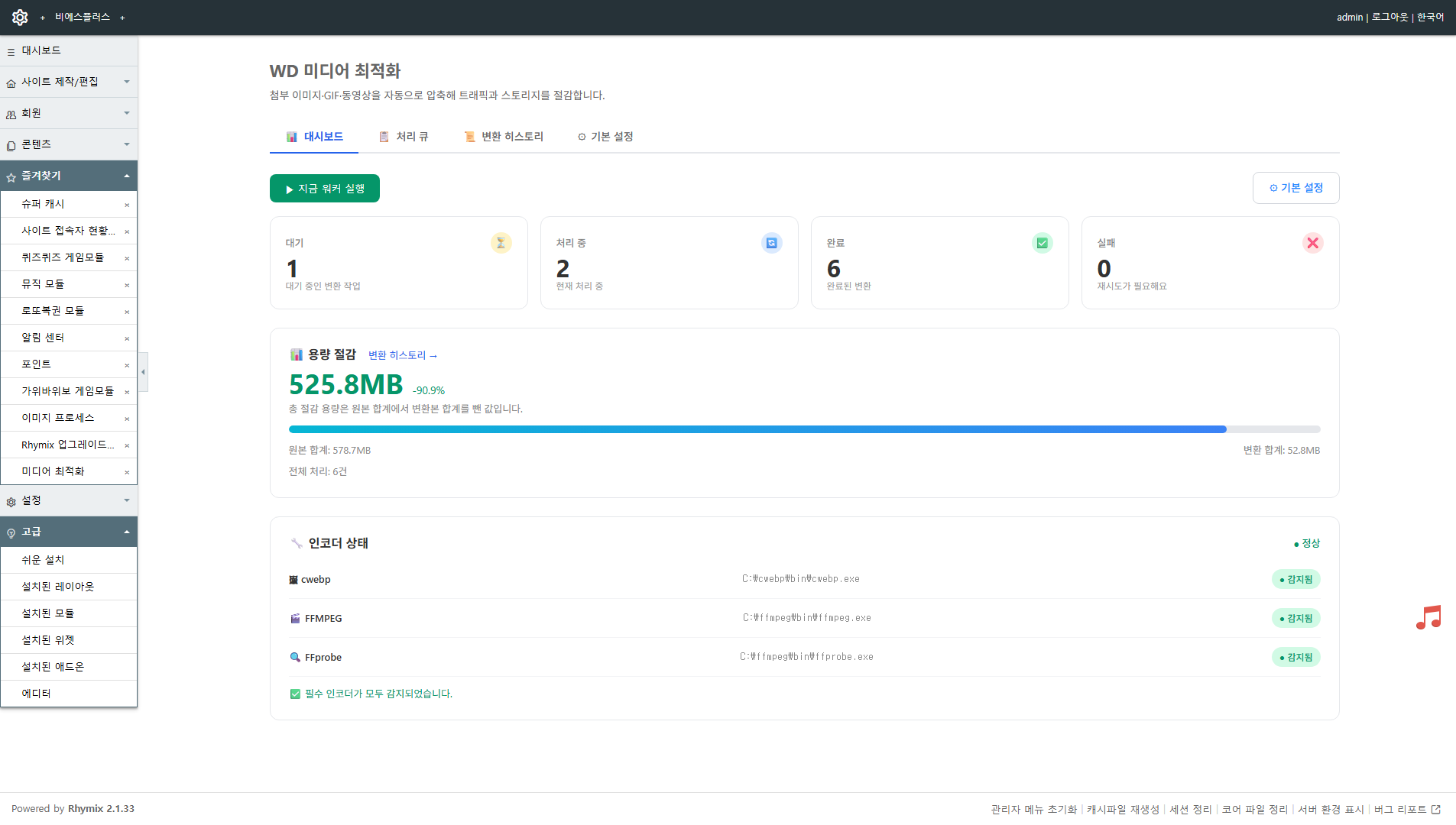
Task: Click 세션 정리 in footer
Action: pos(1190,809)
